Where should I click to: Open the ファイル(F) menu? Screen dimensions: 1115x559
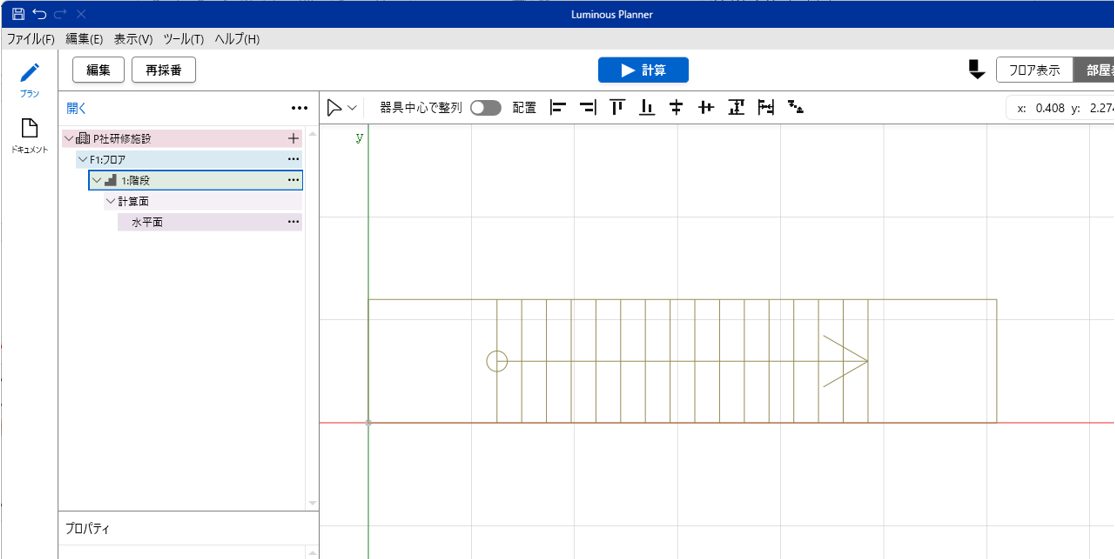coord(31,39)
